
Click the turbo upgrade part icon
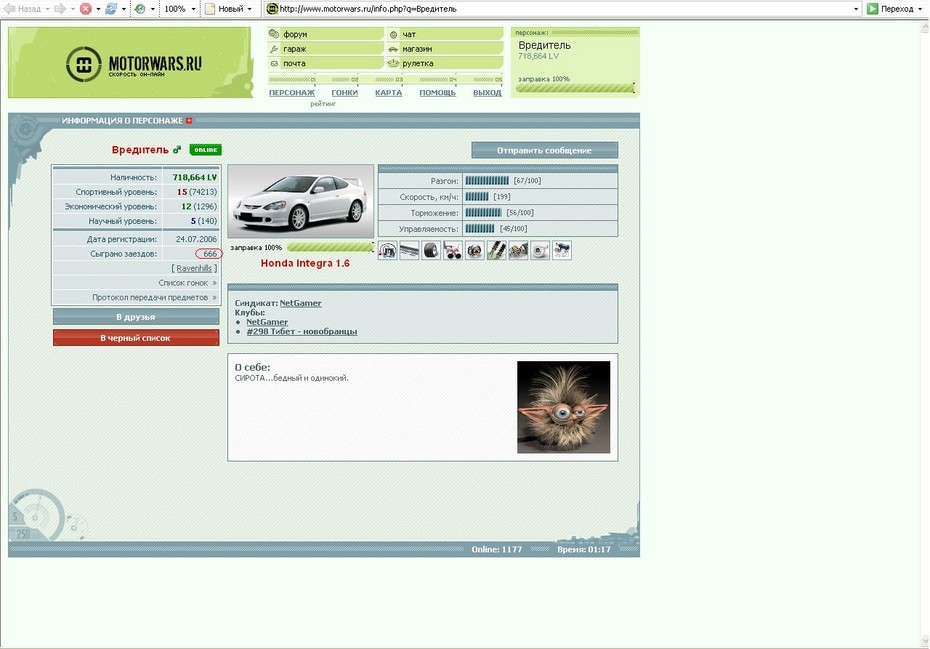pyautogui.click(x=540, y=250)
